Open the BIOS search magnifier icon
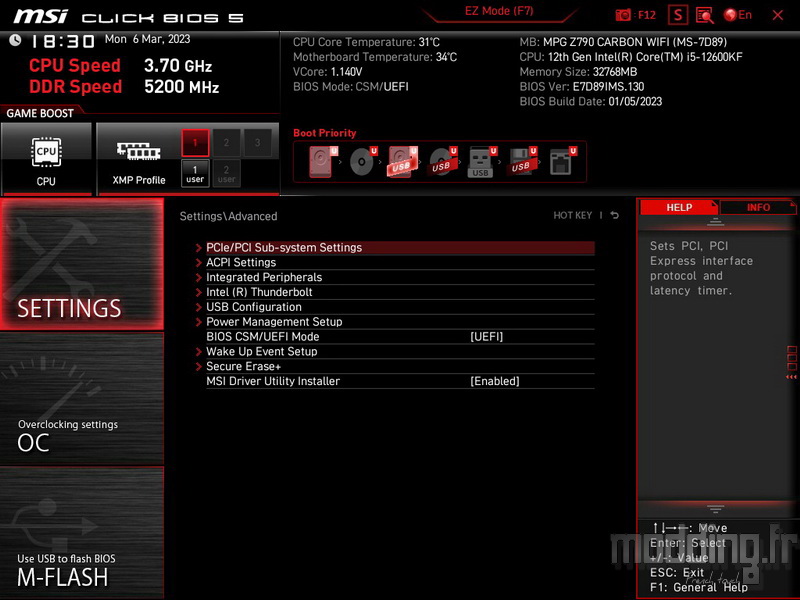800x600 pixels. pyautogui.click(x=705, y=15)
